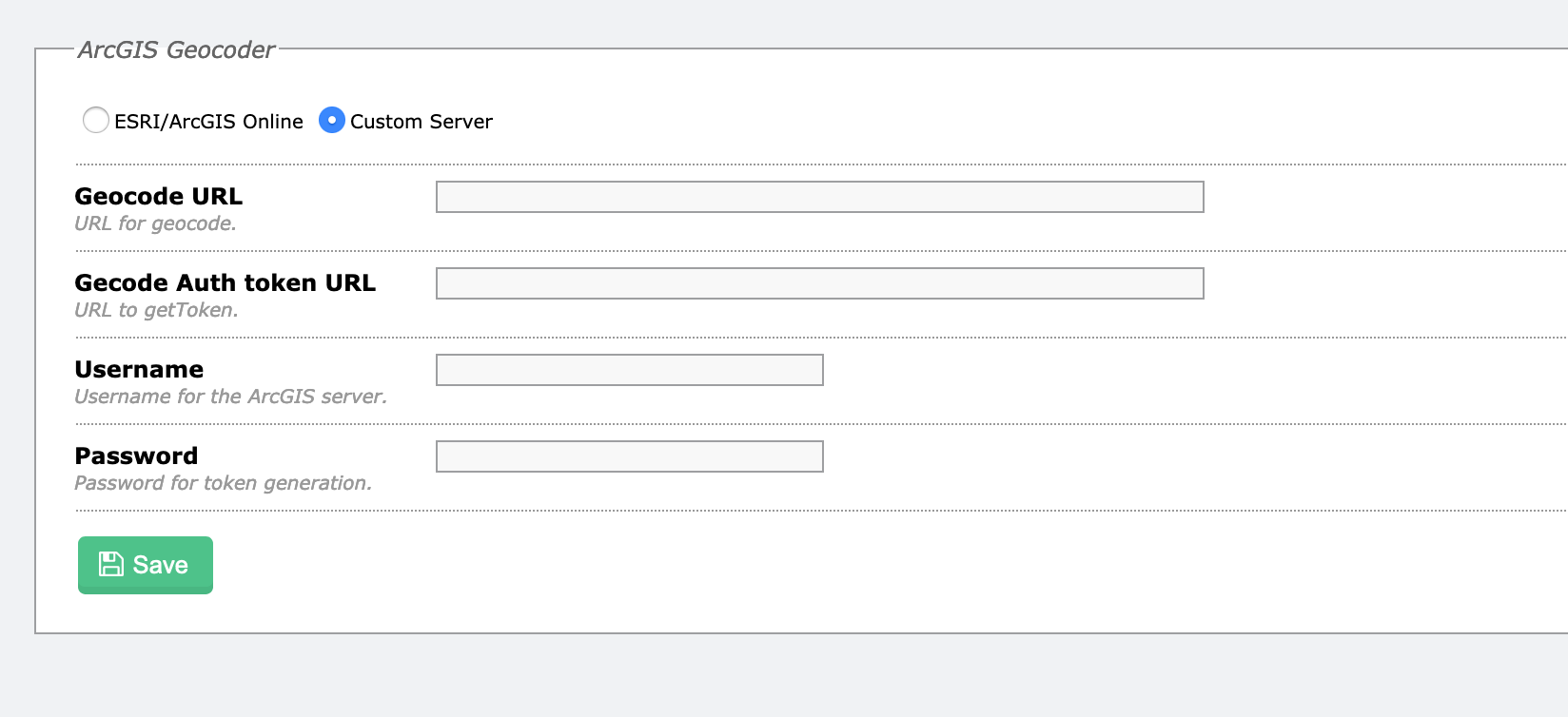Click inside the Username text box
1568x717 pixels.
pos(630,370)
